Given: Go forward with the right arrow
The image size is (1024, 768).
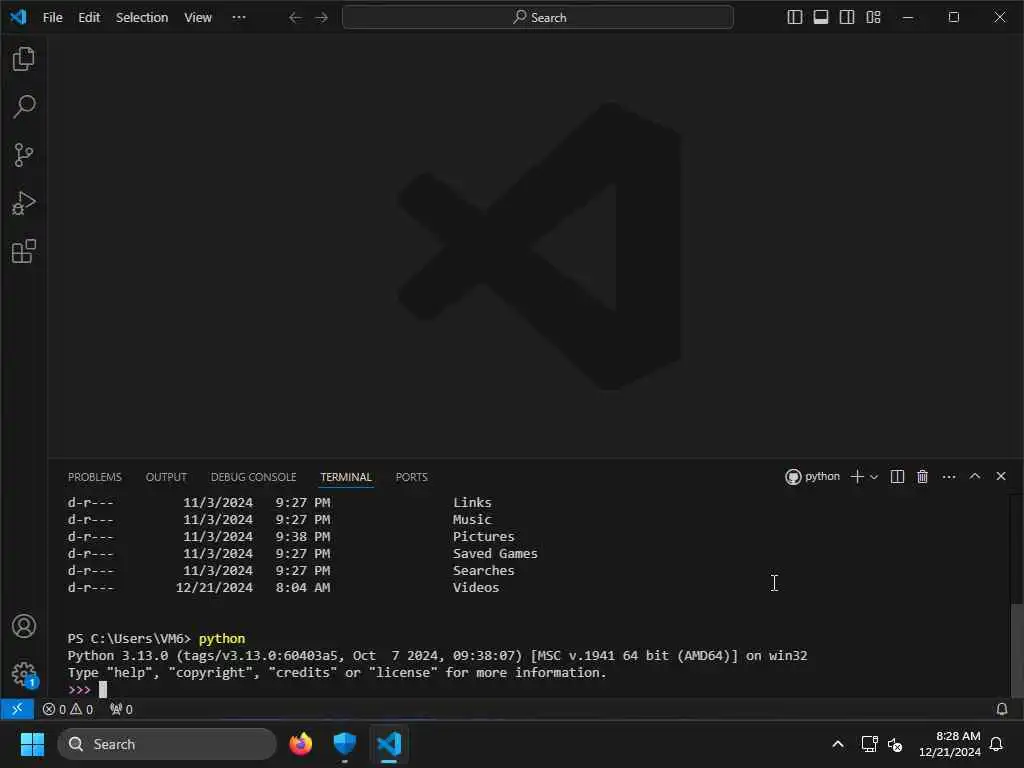Looking at the screenshot, I should [x=321, y=18].
